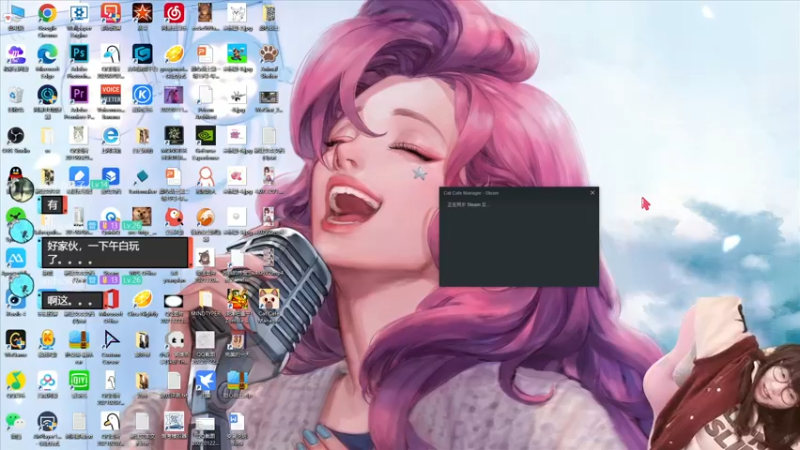Open the NVIDIA GeForce Experience icon
The height and width of the screenshot is (450, 800).
205,136
